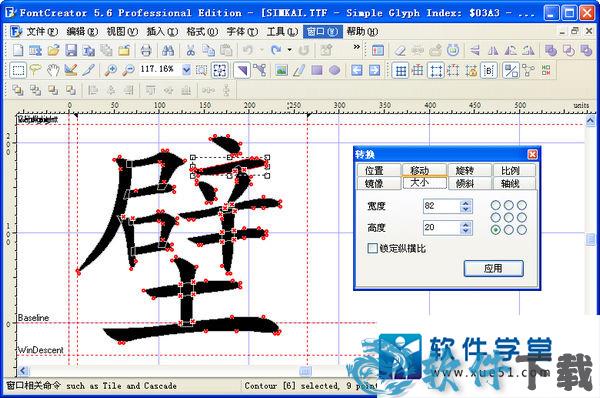600x398 pixels.
Task: Open the Redo history dropdown arrow
Action: coord(290,50)
